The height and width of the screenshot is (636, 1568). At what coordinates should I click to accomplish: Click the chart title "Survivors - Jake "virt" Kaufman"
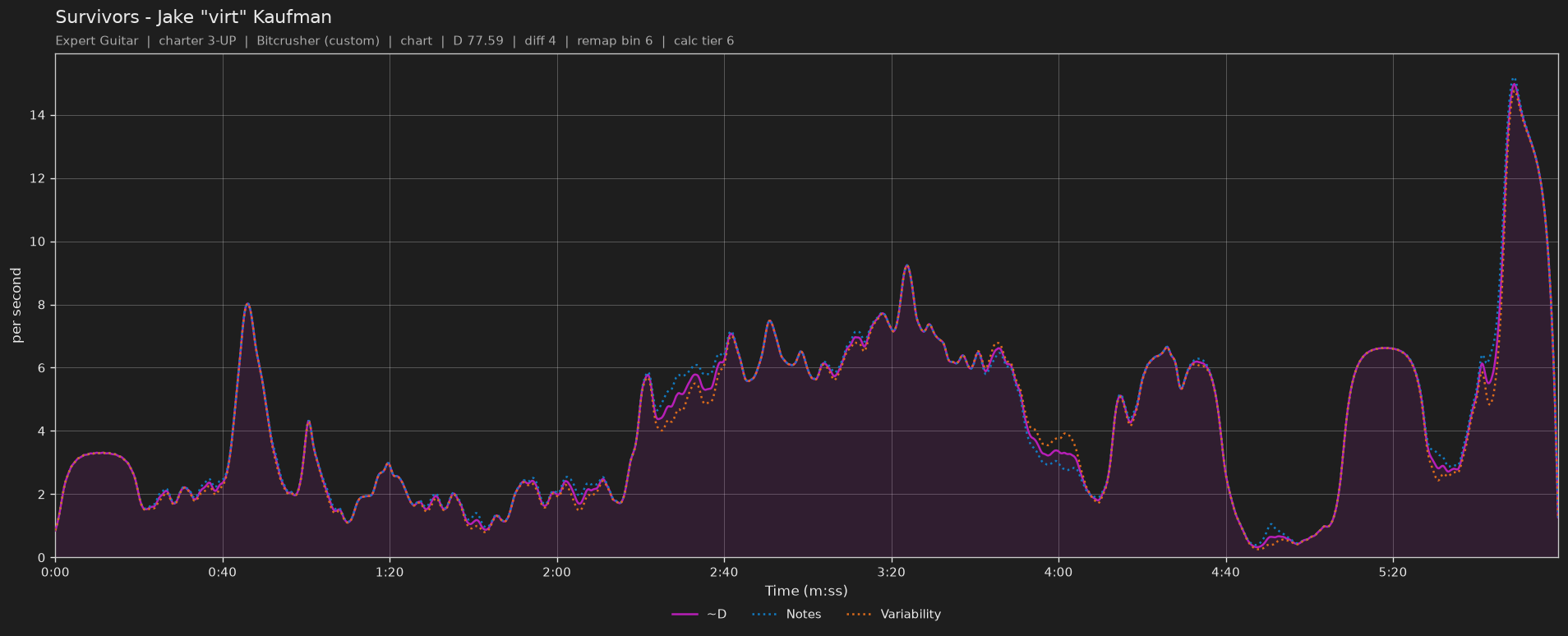click(x=193, y=17)
